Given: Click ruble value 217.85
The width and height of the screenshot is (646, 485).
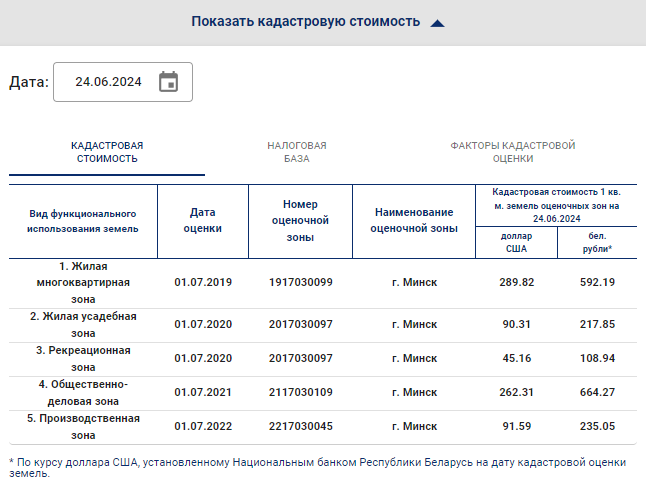Looking at the screenshot, I should click(597, 324).
